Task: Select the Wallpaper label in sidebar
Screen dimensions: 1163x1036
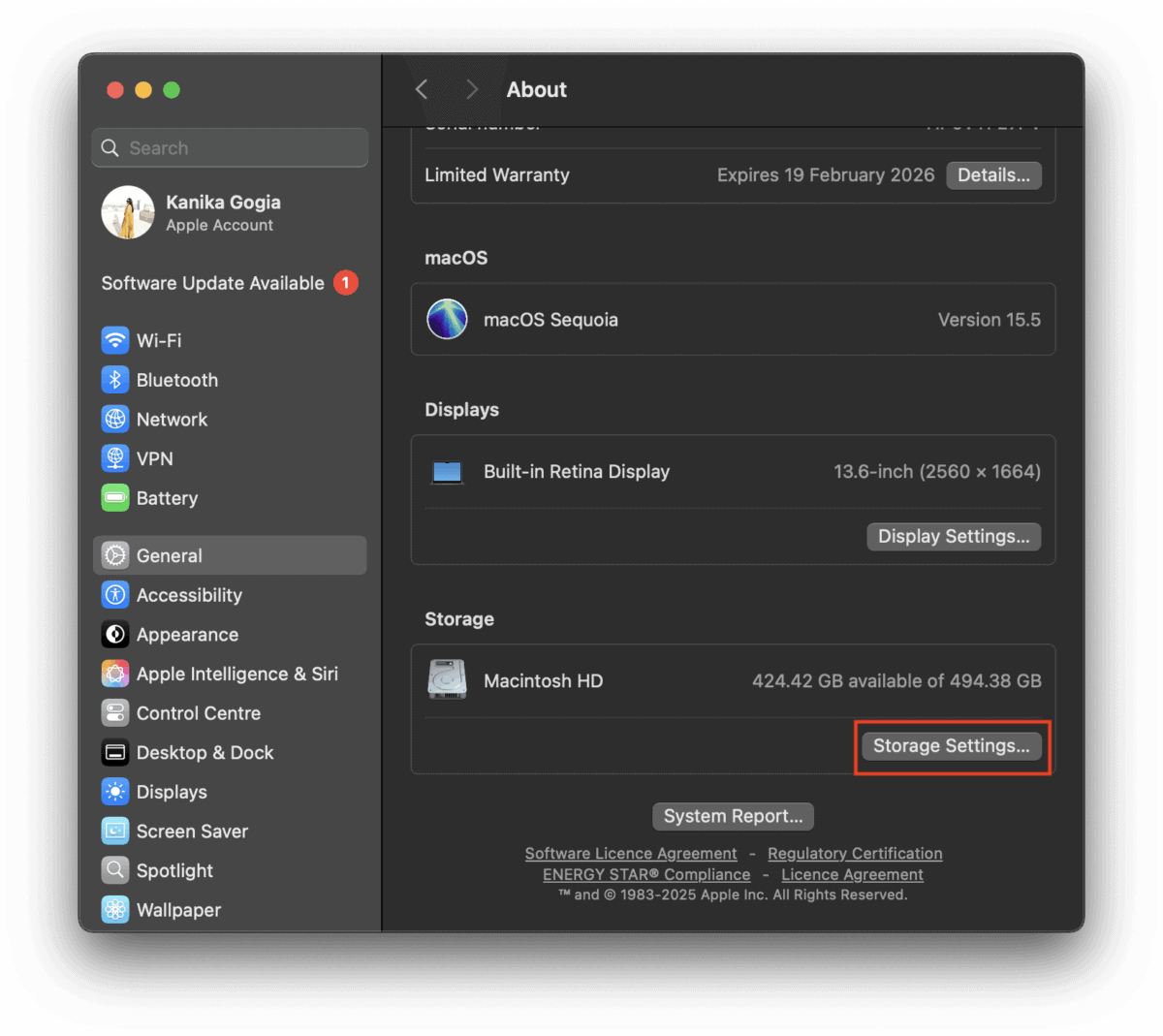Action: click(x=179, y=910)
